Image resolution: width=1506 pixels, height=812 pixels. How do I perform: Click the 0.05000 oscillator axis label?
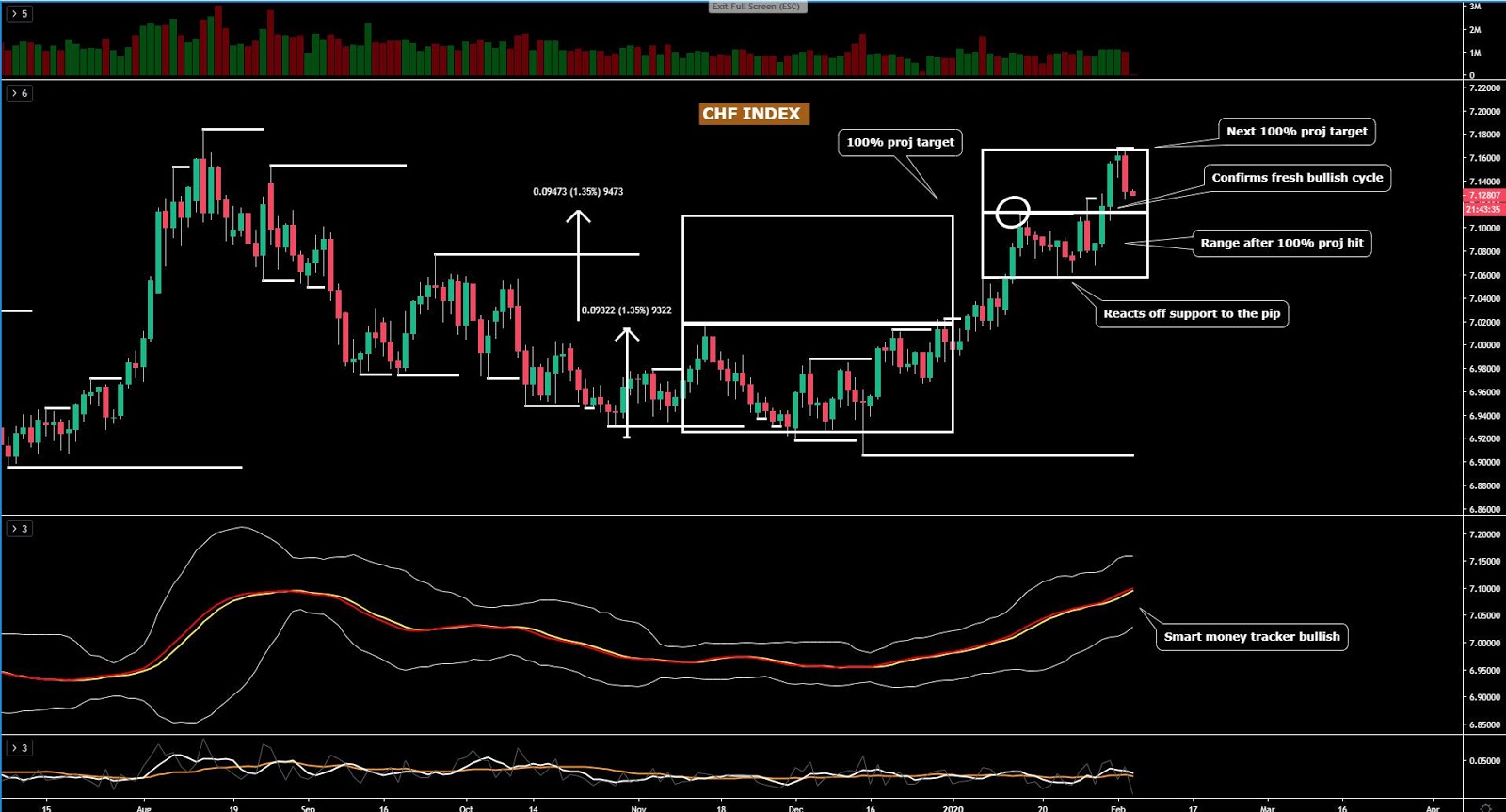coord(1484,761)
